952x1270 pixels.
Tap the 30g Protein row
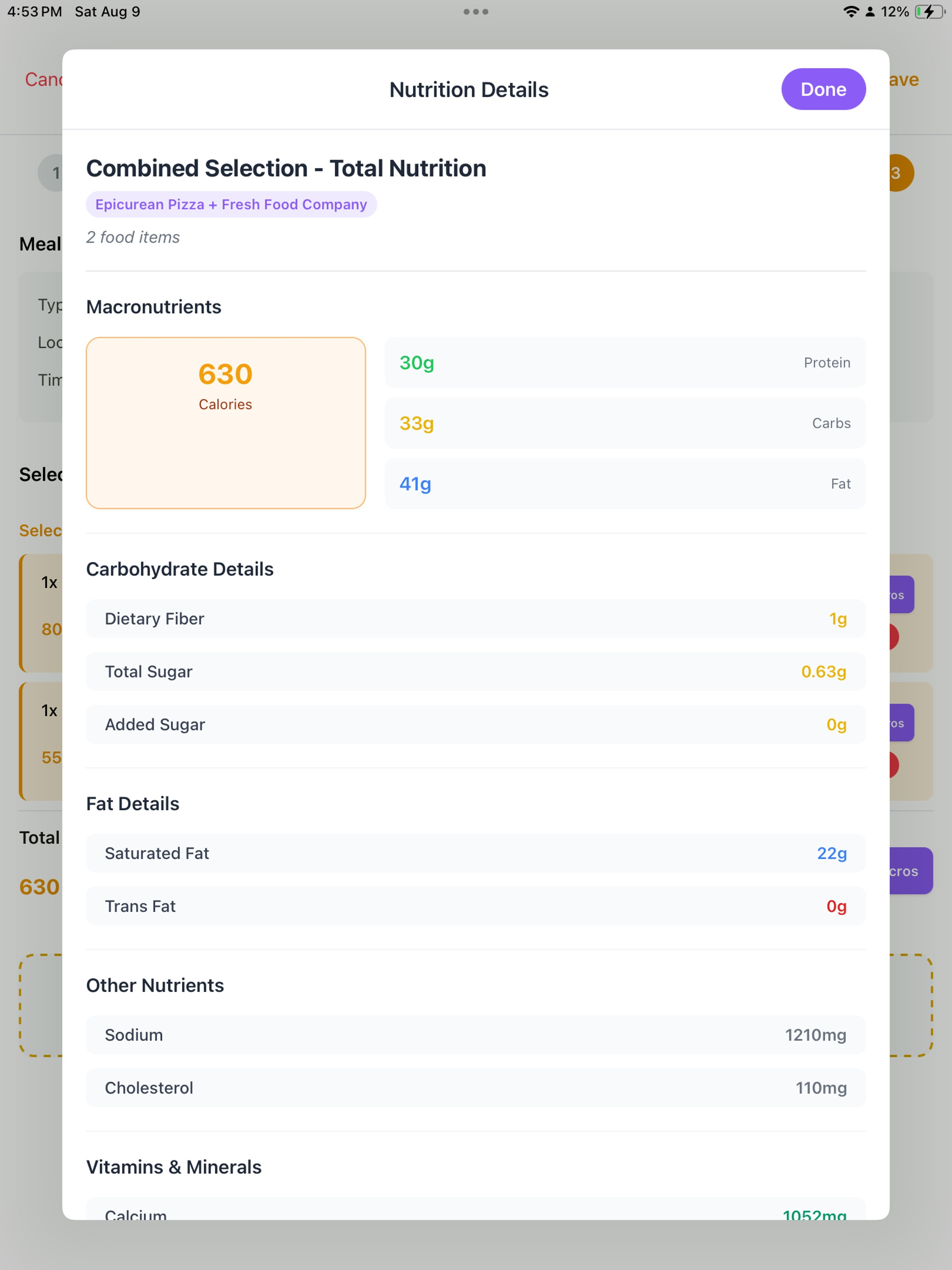pyautogui.click(x=625, y=362)
